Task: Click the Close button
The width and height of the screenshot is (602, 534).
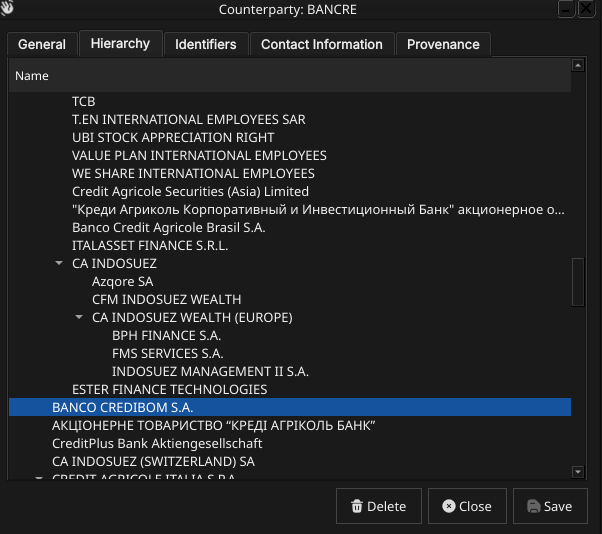Action: (x=467, y=506)
